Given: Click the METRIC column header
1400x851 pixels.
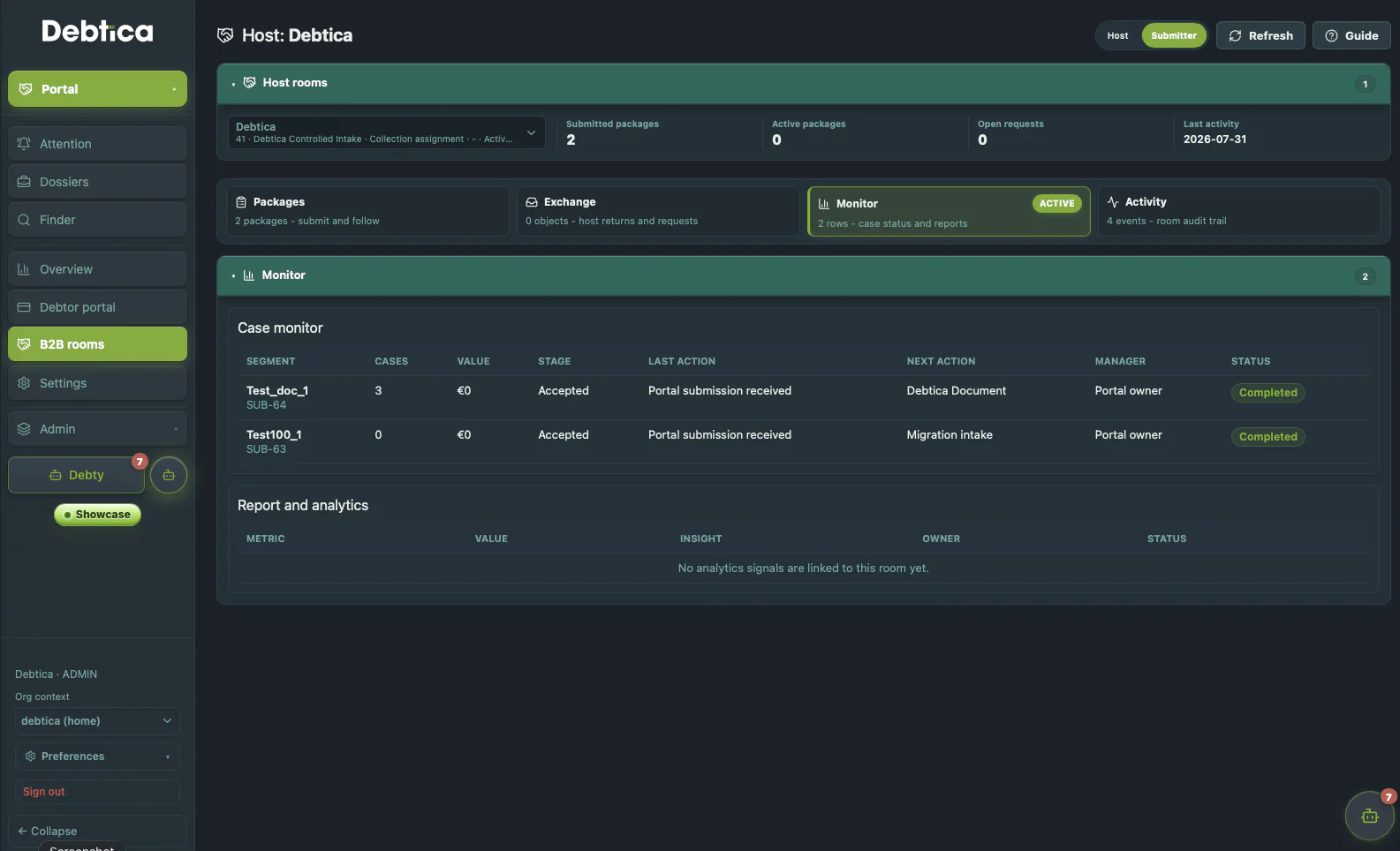Looking at the screenshot, I should (265, 538).
